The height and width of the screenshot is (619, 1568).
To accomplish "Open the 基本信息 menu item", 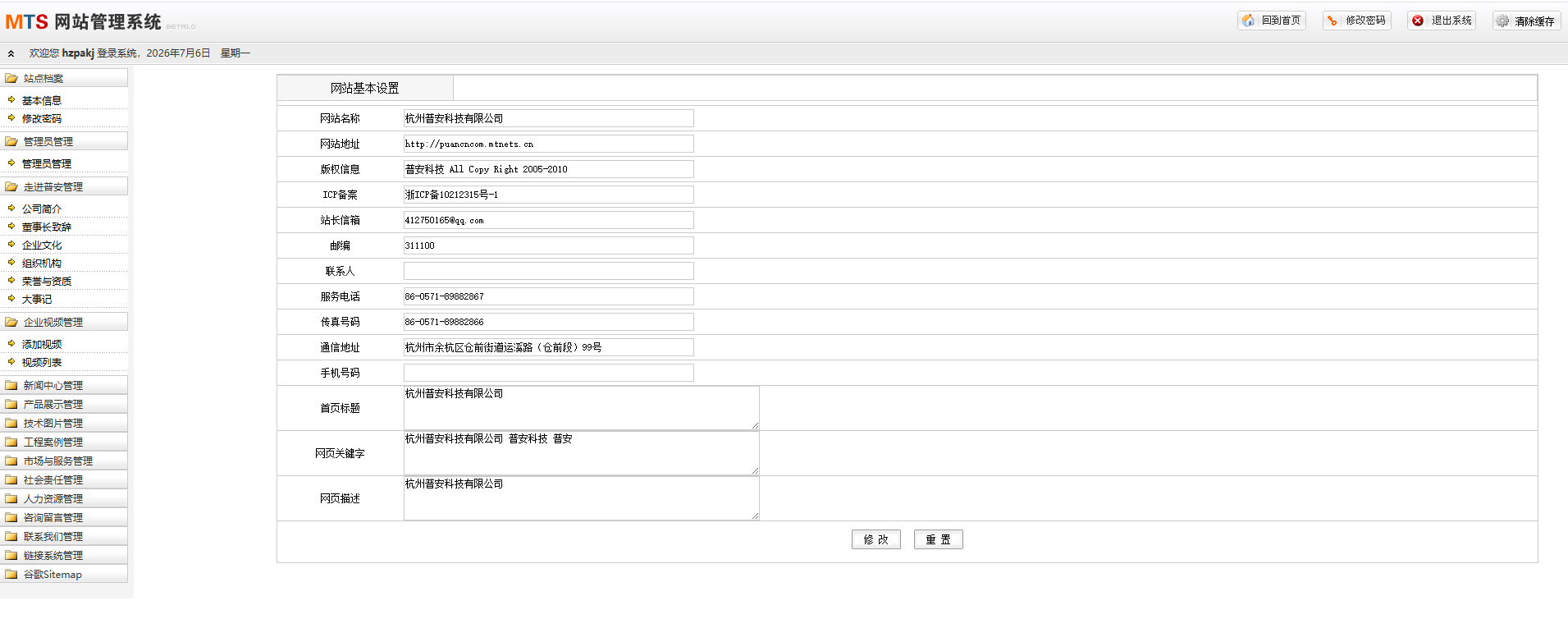I will pos(42,100).
